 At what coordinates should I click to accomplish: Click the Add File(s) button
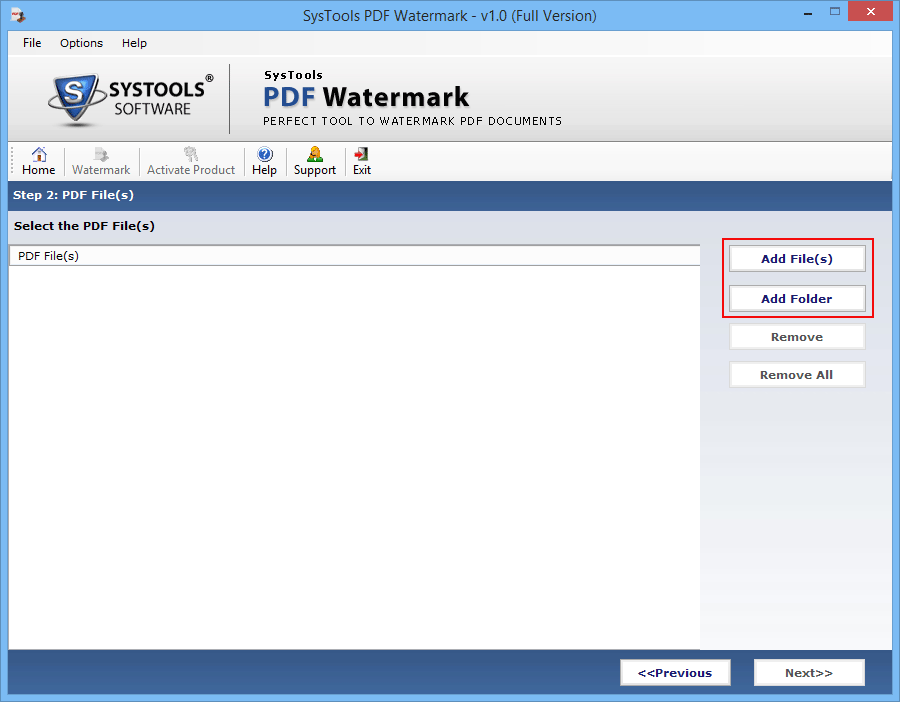pyautogui.click(x=797, y=259)
